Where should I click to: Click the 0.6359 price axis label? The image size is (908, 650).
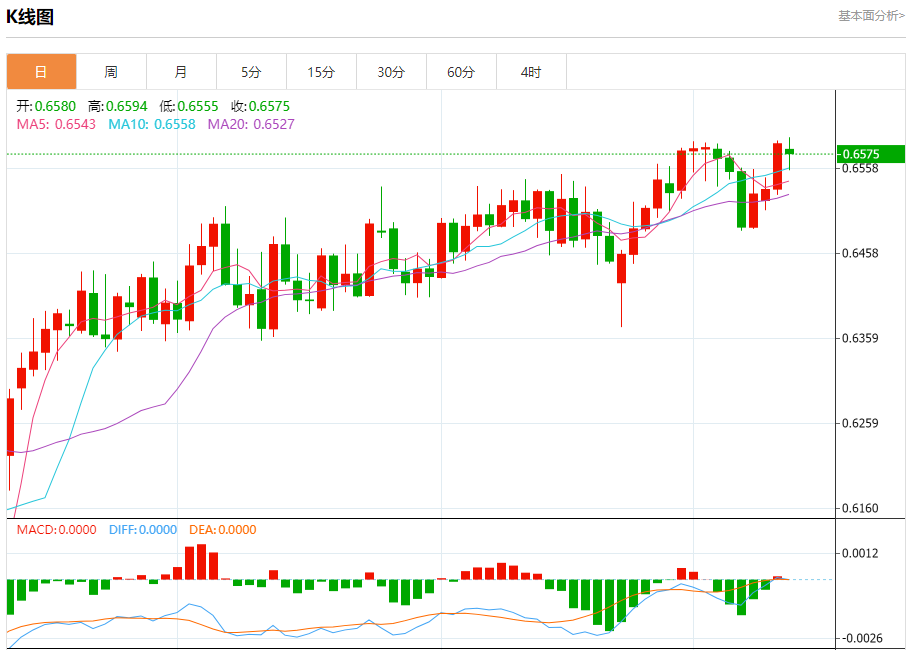click(861, 338)
